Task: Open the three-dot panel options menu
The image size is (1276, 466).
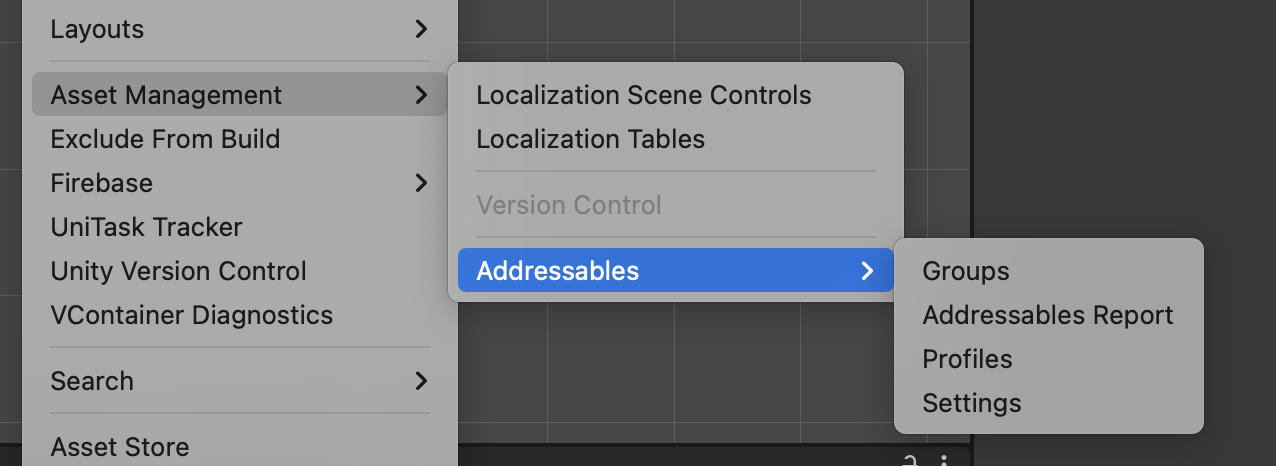Action: [x=943, y=461]
